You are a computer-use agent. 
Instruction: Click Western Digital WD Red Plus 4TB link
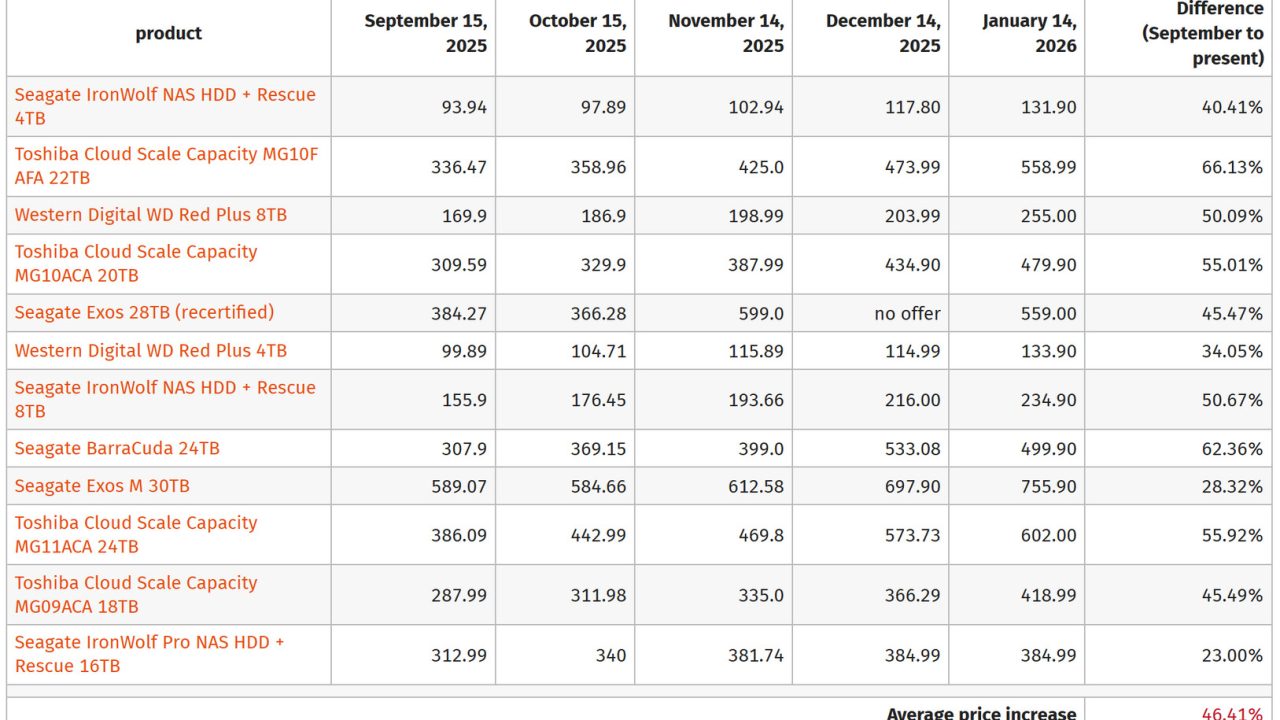[x=150, y=351]
